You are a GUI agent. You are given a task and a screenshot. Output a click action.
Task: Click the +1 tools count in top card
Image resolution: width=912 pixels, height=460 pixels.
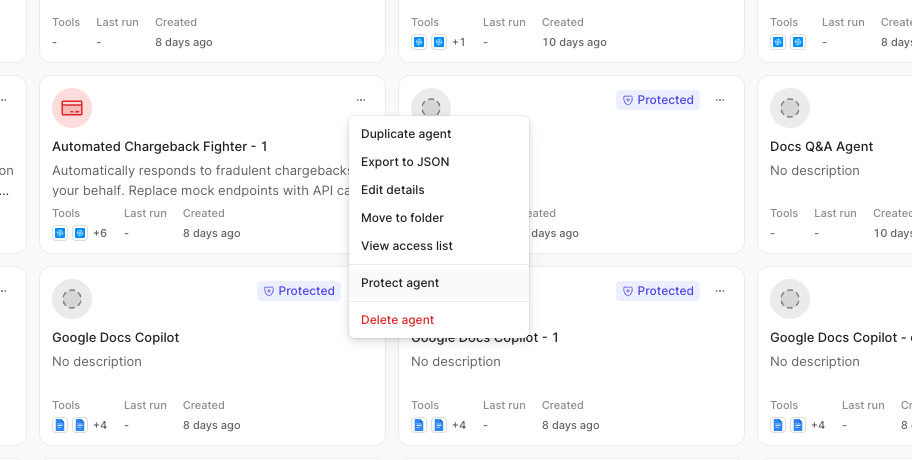(459, 42)
